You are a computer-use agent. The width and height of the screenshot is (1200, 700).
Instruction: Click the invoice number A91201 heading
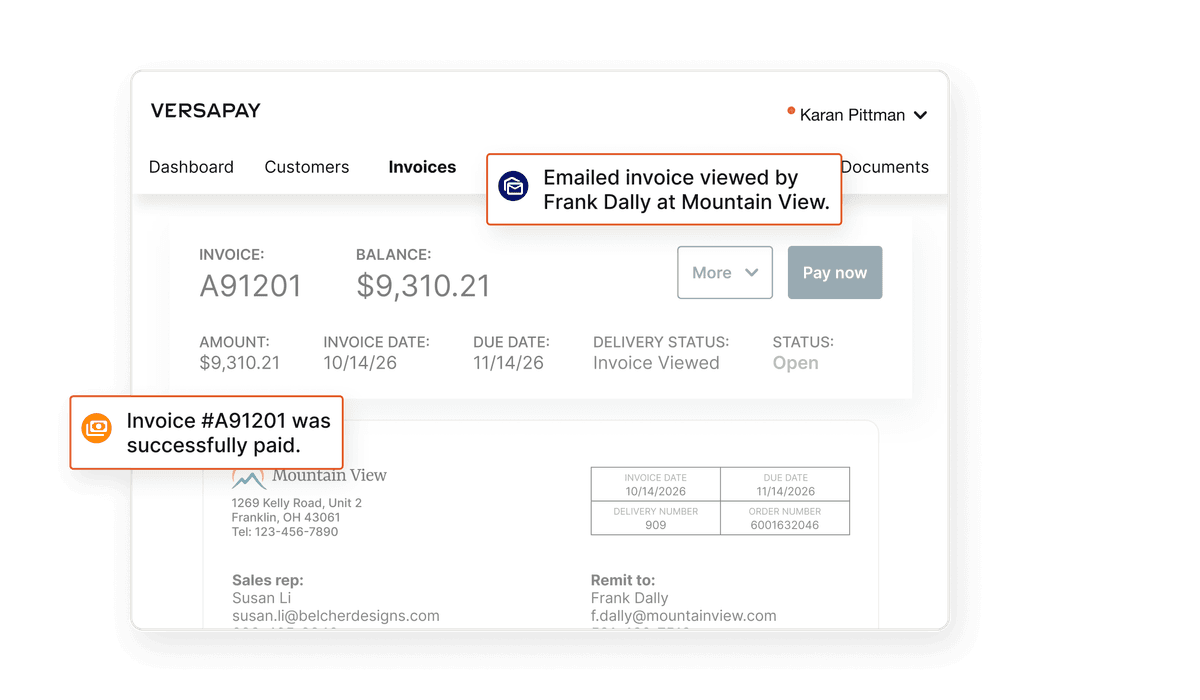click(250, 286)
